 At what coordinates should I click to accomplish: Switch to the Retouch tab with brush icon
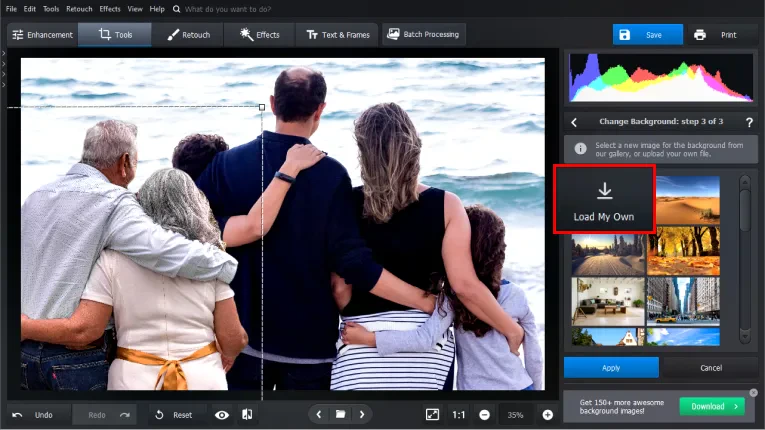pos(188,35)
